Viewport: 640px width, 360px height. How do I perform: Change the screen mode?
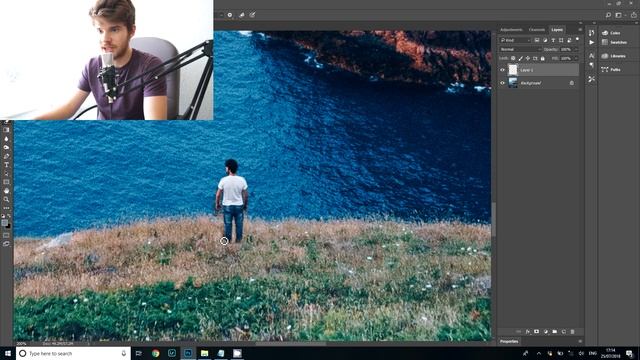(6, 243)
